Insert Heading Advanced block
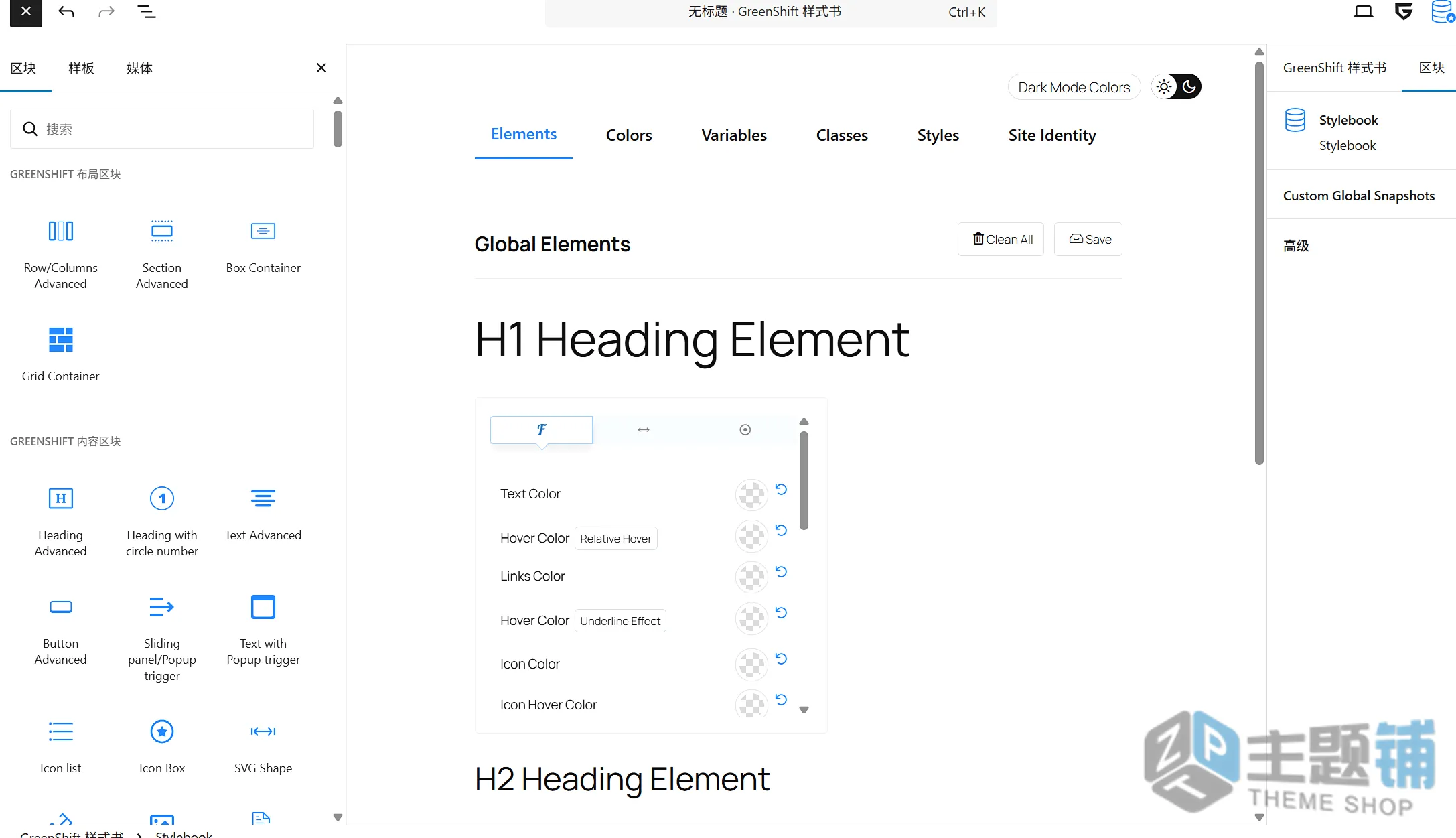 coord(60,521)
